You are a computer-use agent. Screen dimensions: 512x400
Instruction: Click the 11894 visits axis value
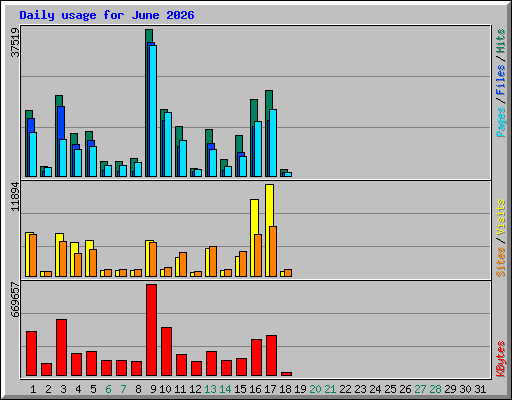pos(15,196)
